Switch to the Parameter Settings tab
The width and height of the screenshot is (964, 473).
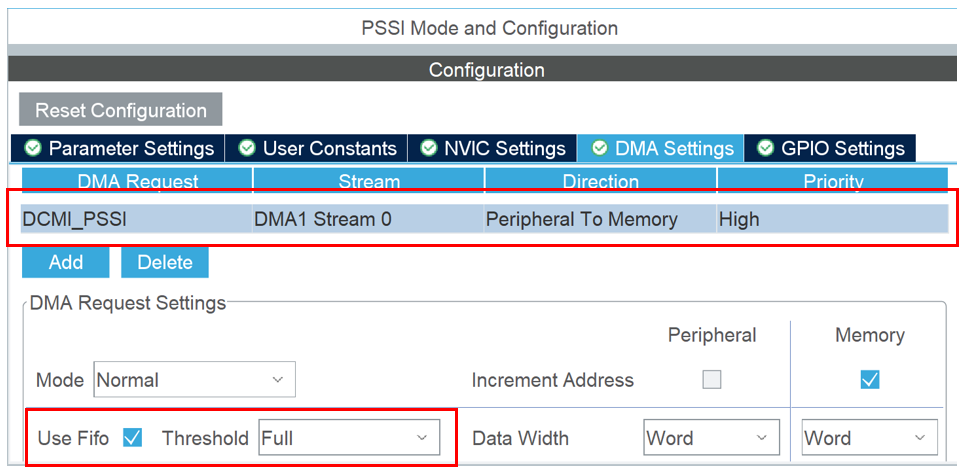tap(131, 148)
